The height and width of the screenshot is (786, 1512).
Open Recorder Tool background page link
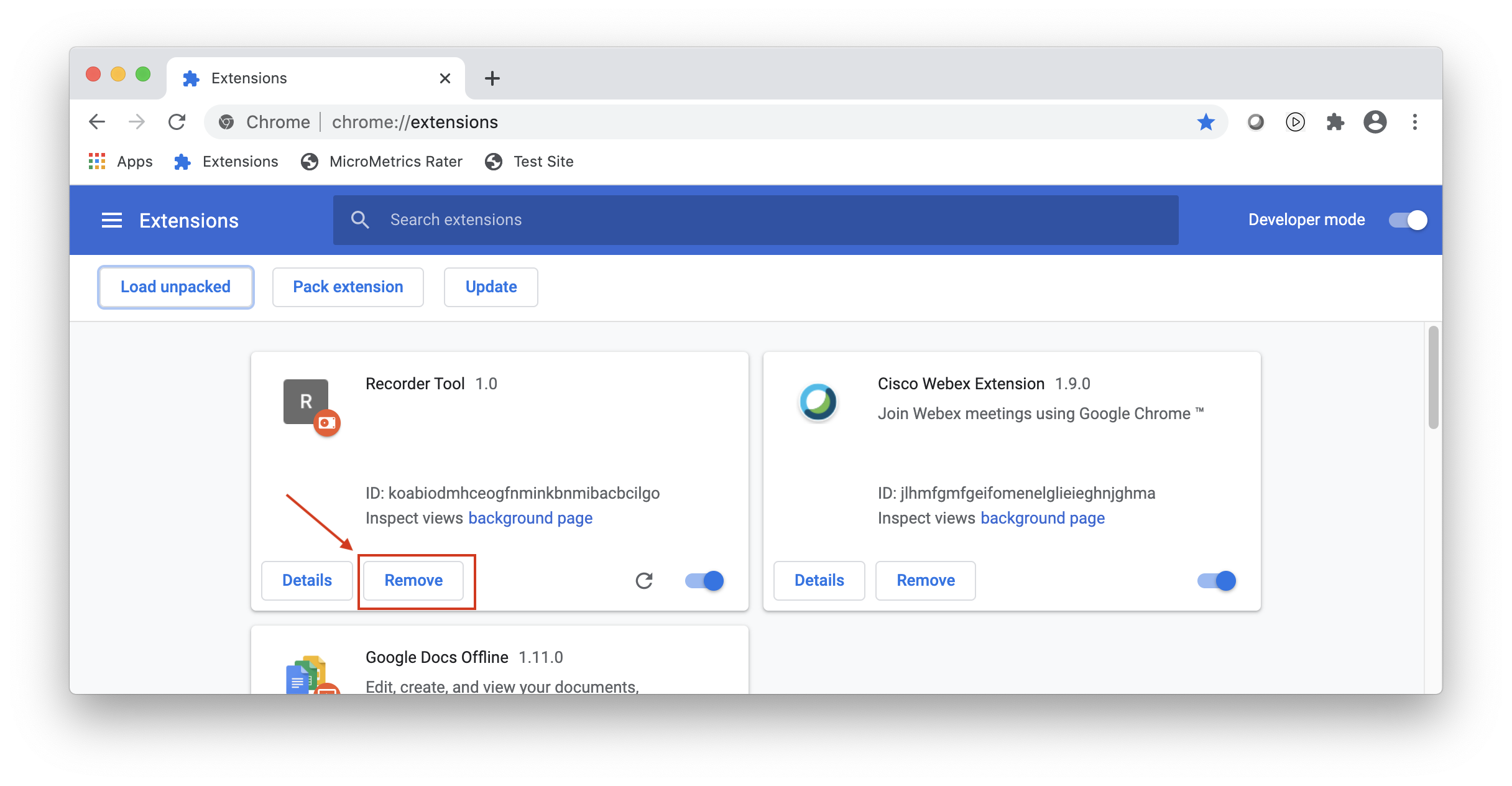530,518
